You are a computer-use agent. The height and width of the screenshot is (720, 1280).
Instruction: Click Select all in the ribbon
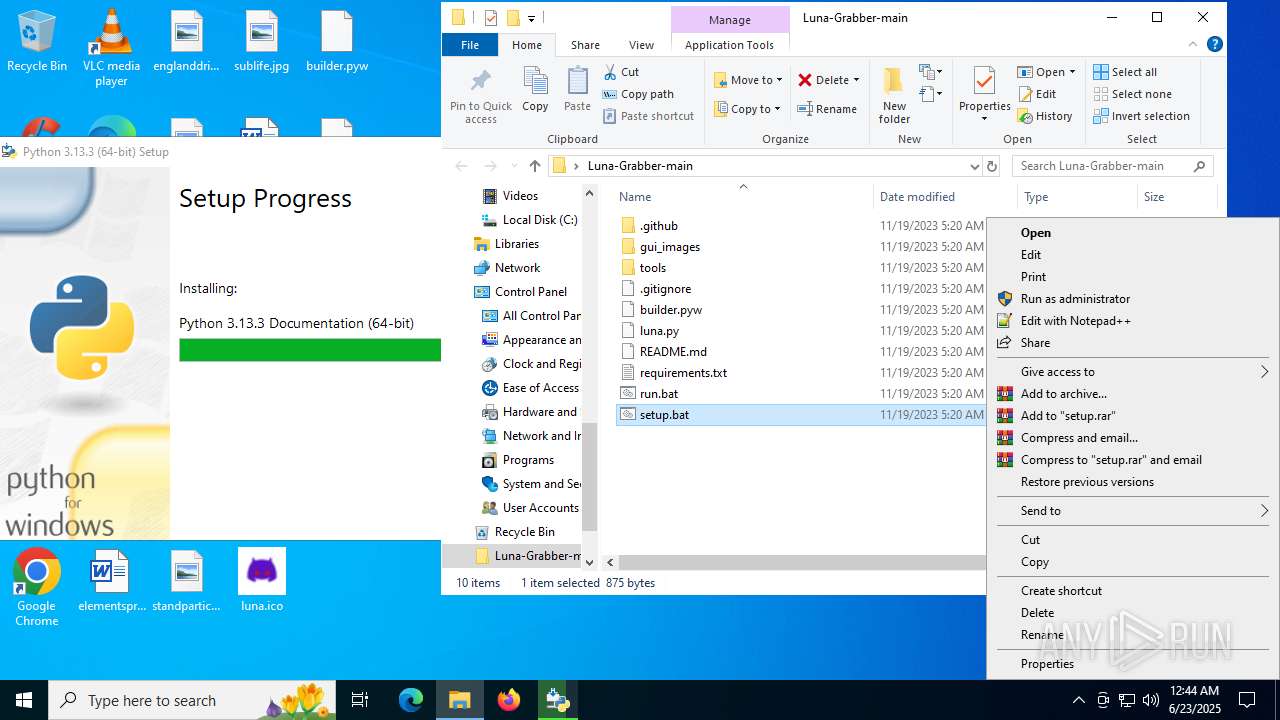pyautogui.click(x=1125, y=72)
